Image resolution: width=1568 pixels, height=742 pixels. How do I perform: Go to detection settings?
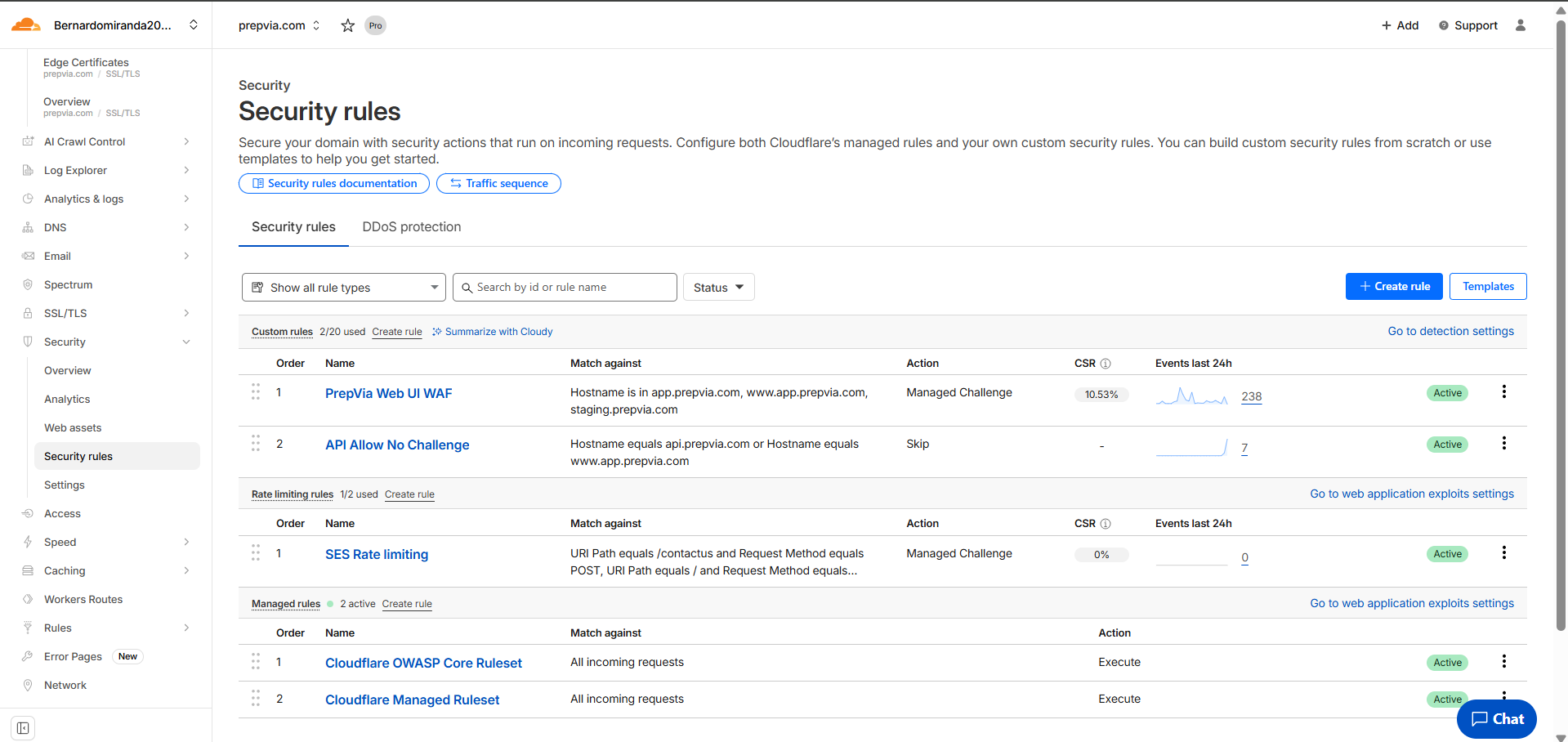1450,331
